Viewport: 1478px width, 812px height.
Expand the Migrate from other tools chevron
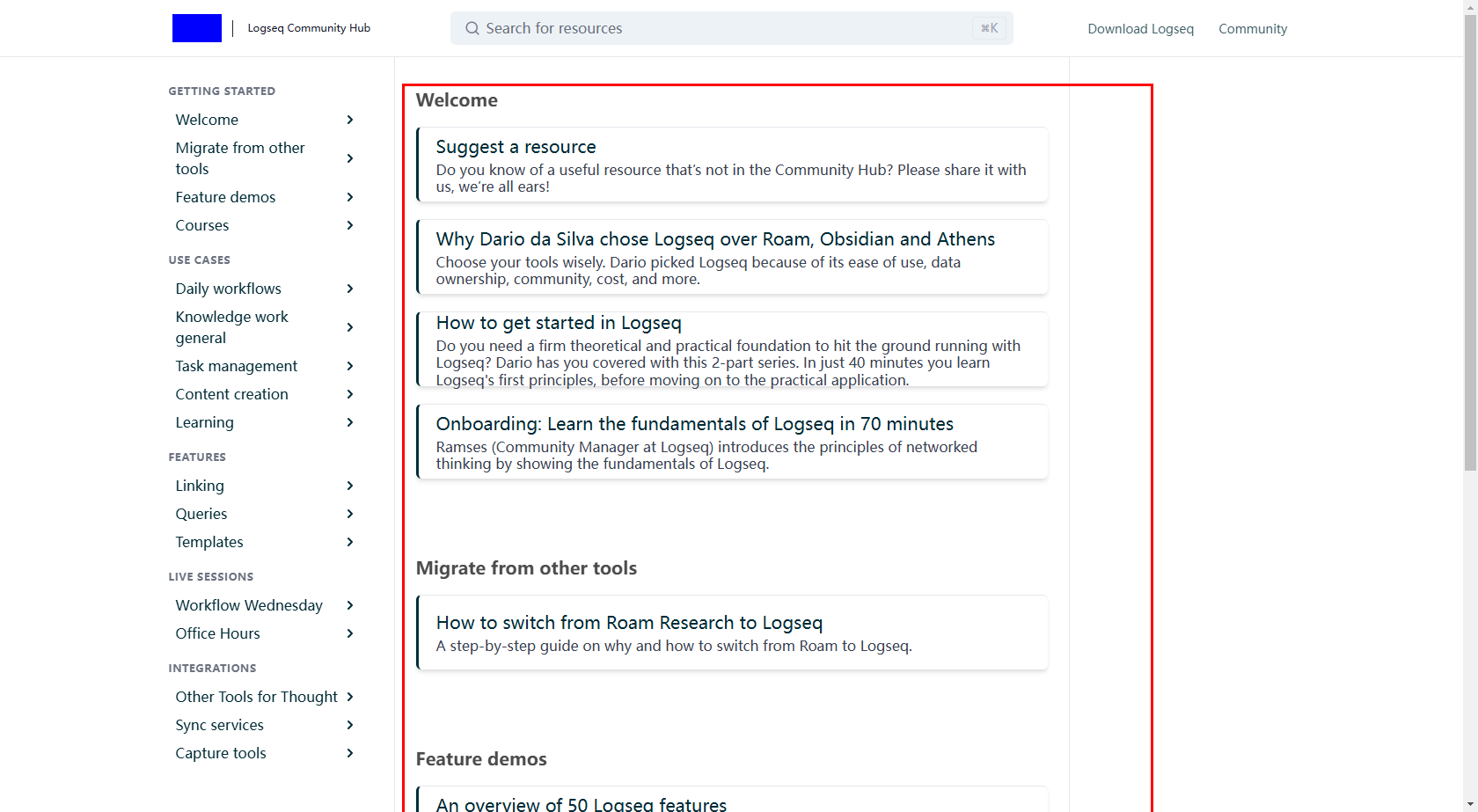click(x=350, y=158)
